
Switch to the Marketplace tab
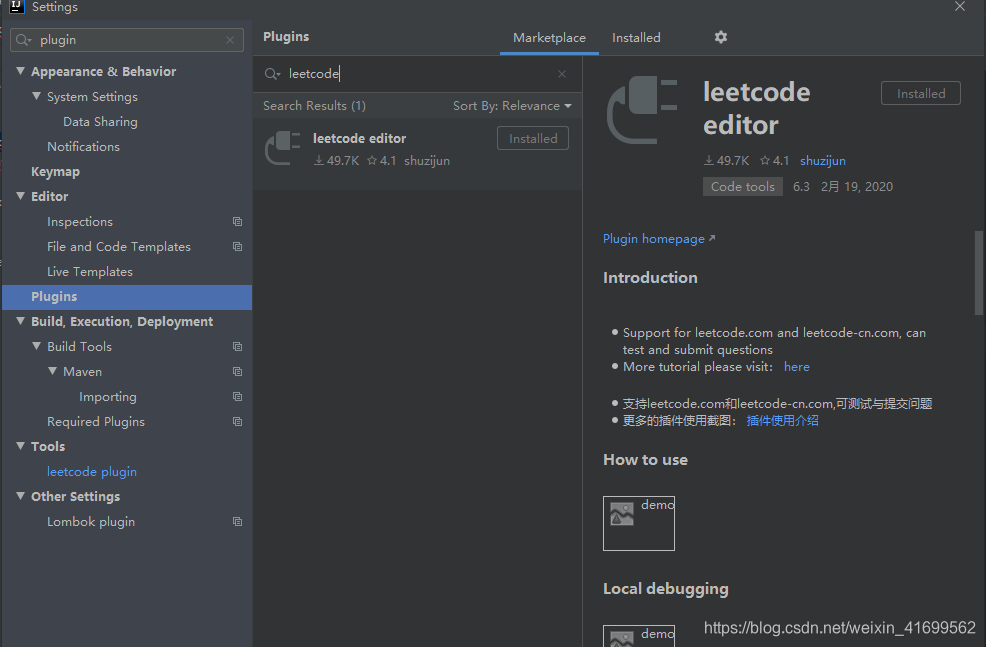(x=549, y=38)
